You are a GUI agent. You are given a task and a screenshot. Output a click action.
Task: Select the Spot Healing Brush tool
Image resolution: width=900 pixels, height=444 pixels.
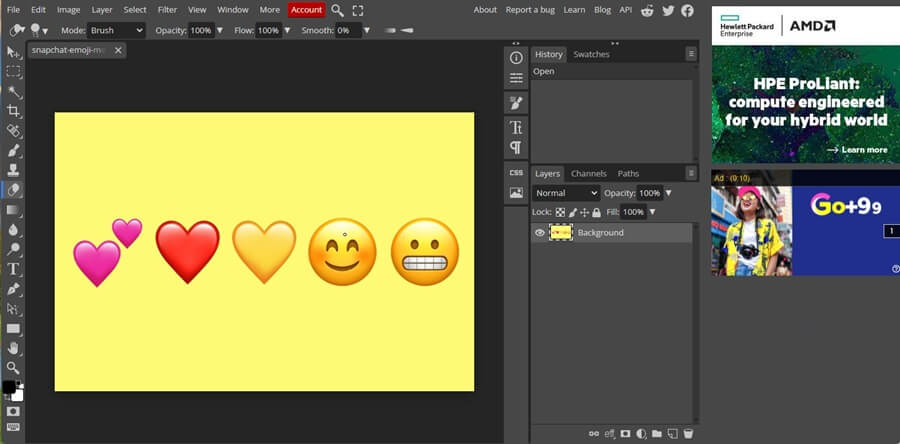[x=13, y=131]
